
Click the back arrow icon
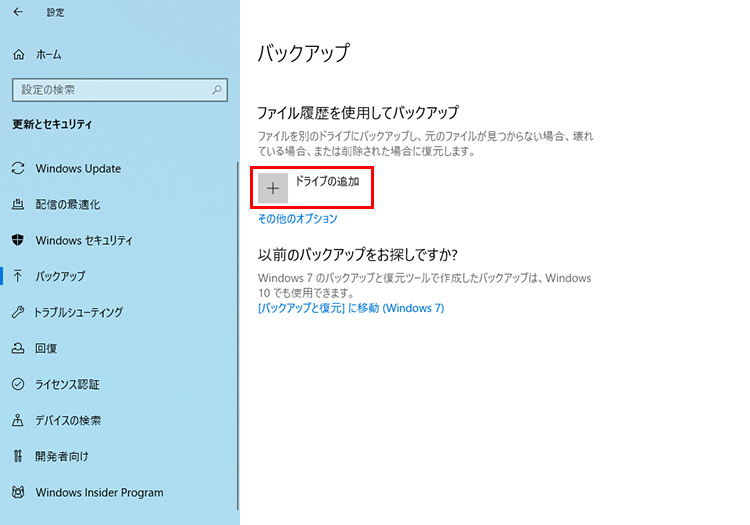18,12
